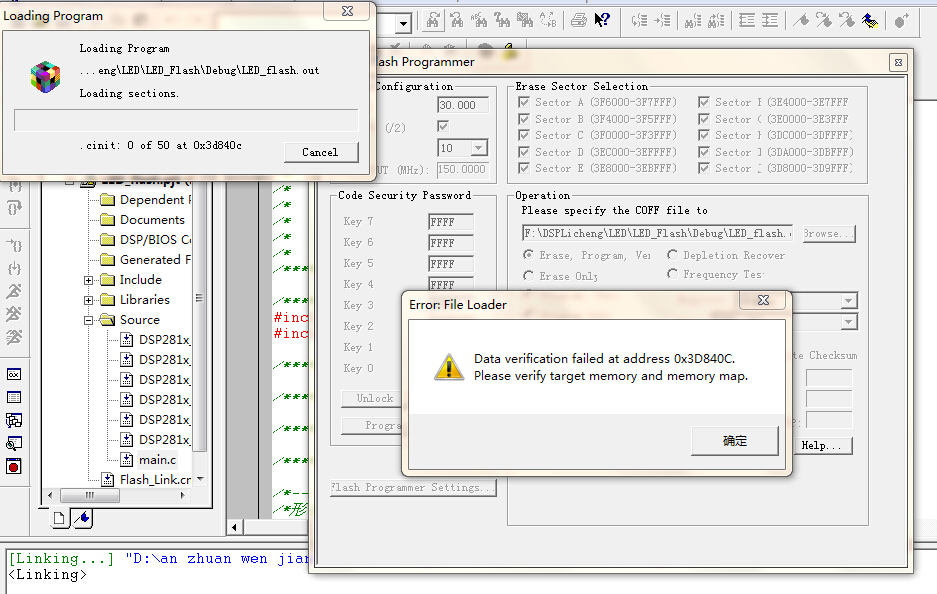Open the lower dropdown beside the error dialog
Image resolution: width=937 pixels, height=594 pixels.
[849, 322]
